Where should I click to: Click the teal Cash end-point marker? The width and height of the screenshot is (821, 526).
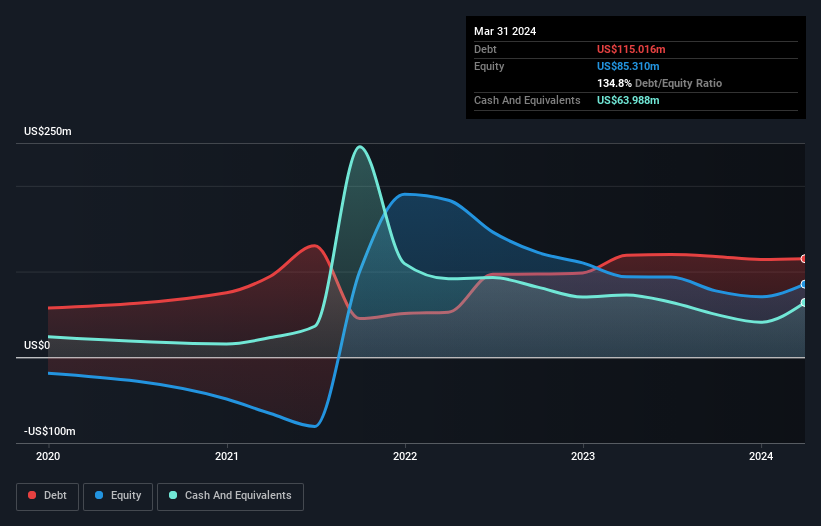pos(804,303)
